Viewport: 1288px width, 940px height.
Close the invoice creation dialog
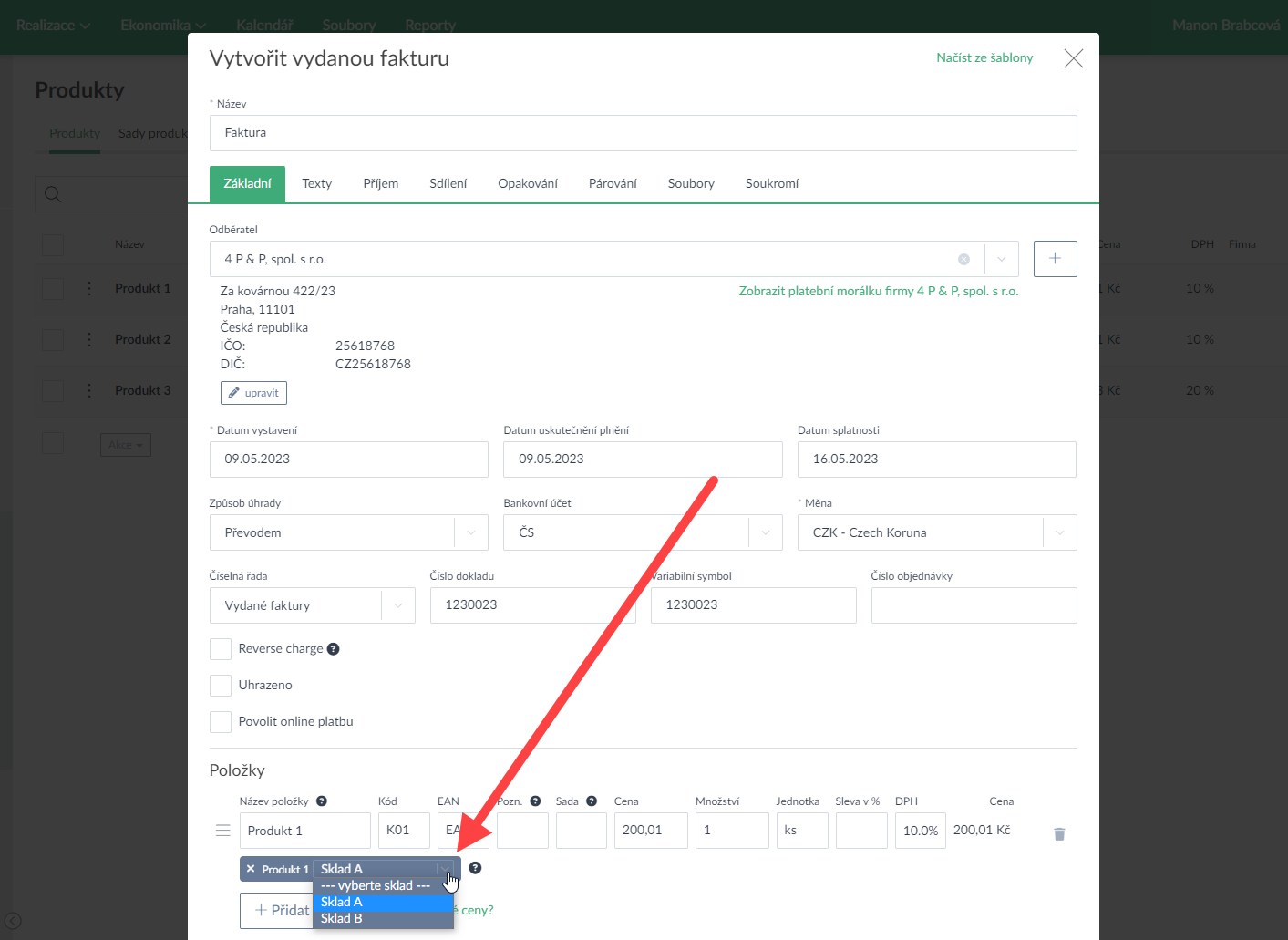[1073, 58]
